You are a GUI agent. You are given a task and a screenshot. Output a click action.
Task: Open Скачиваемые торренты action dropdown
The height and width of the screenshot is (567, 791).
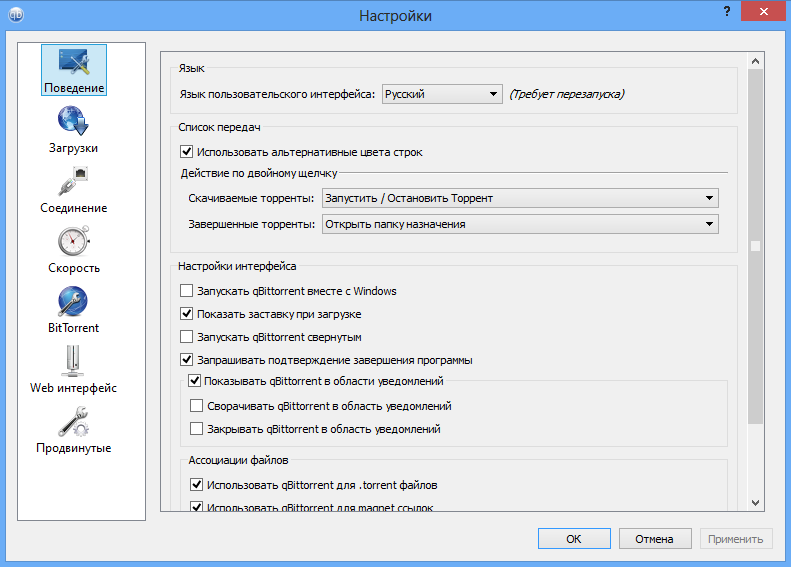coord(520,198)
